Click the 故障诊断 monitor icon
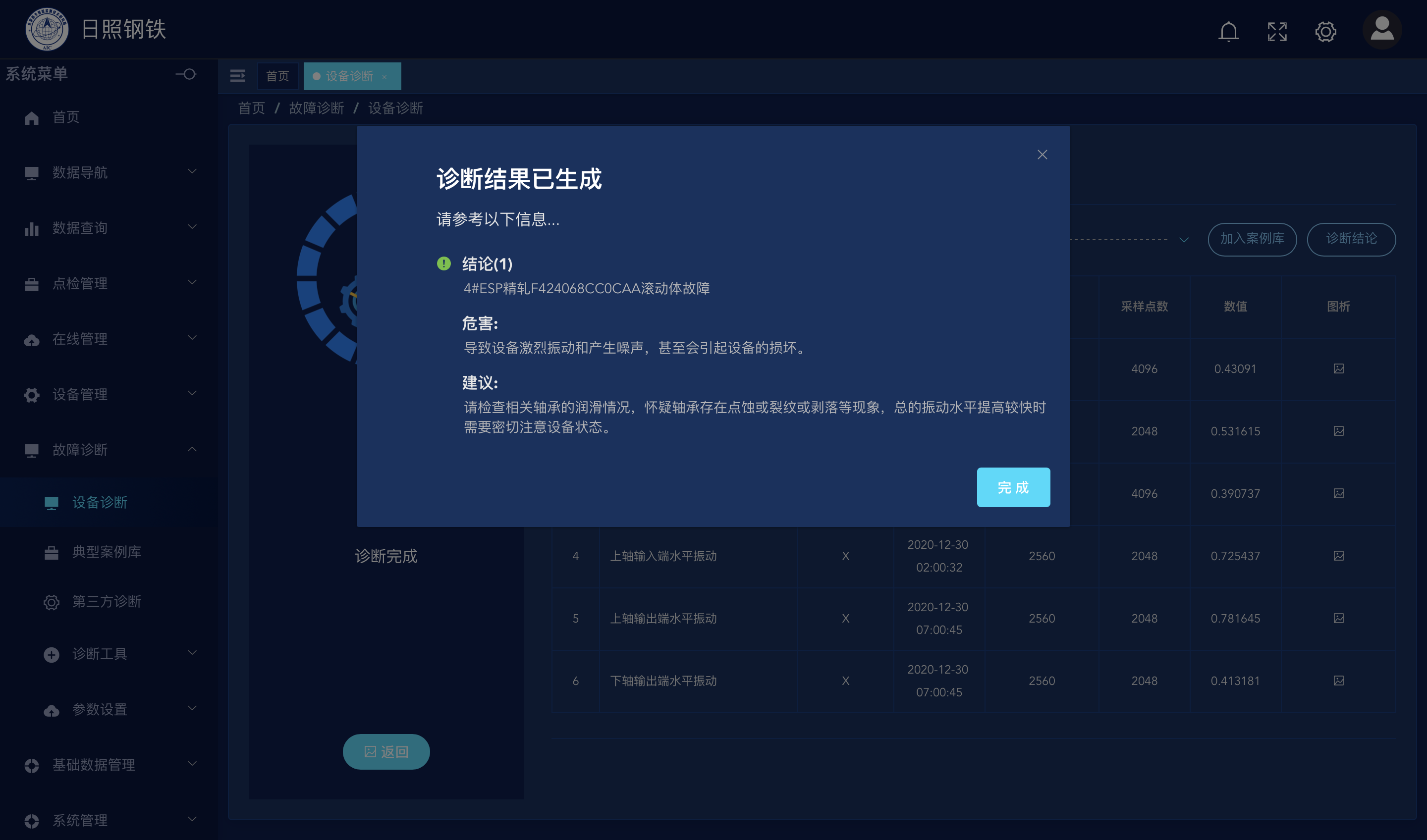The width and height of the screenshot is (1427, 840). (x=32, y=451)
